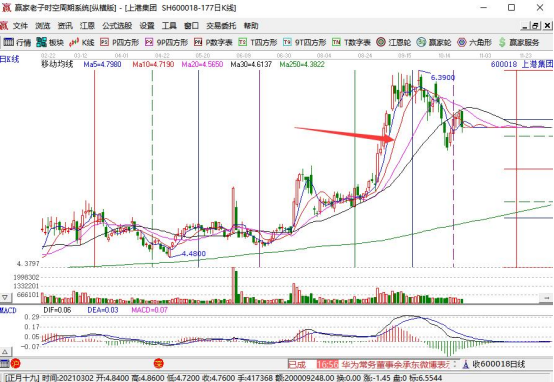Restore the inner chart child window
The height and width of the screenshot is (382, 554).
click(x=536, y=25)
